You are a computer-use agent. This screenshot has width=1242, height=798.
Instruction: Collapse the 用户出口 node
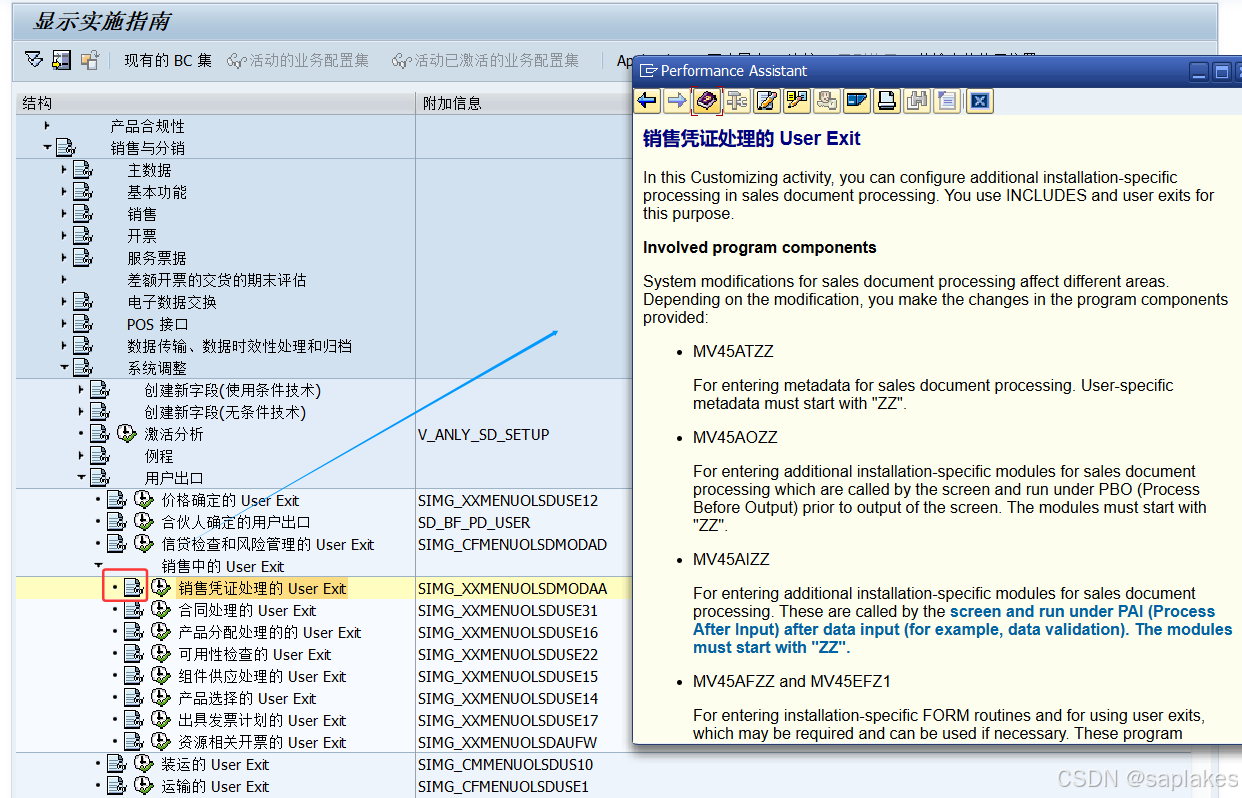(x=81, y=478)
